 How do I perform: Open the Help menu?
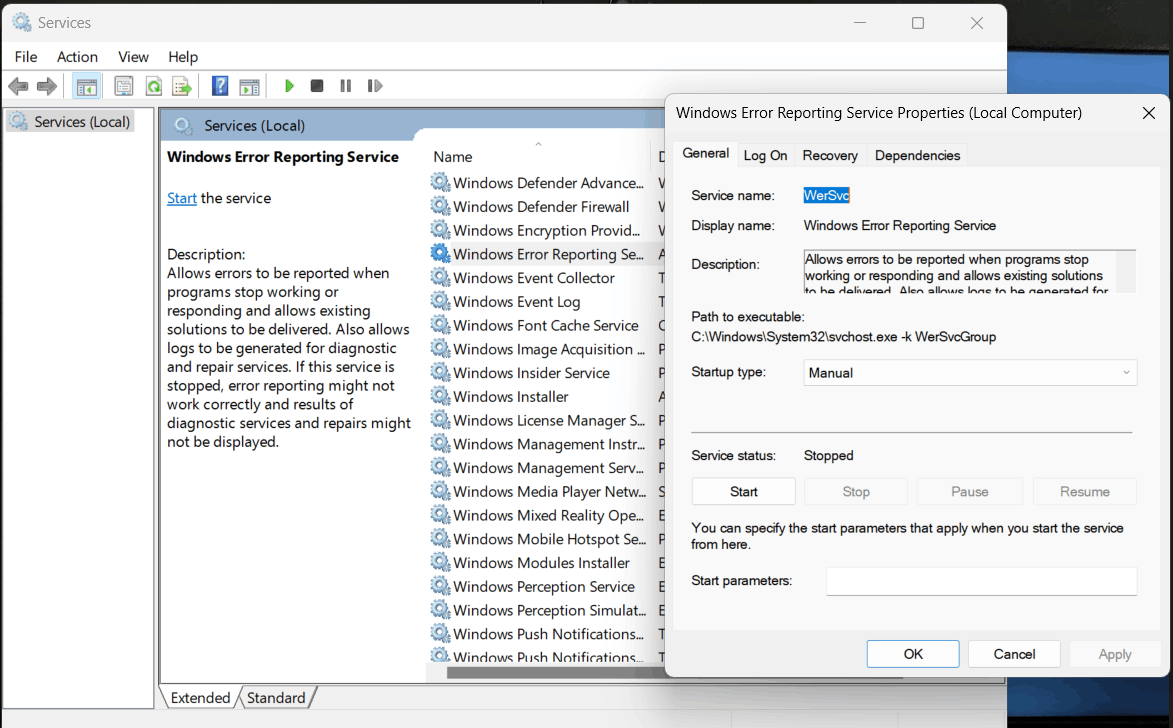click(183, 57)
